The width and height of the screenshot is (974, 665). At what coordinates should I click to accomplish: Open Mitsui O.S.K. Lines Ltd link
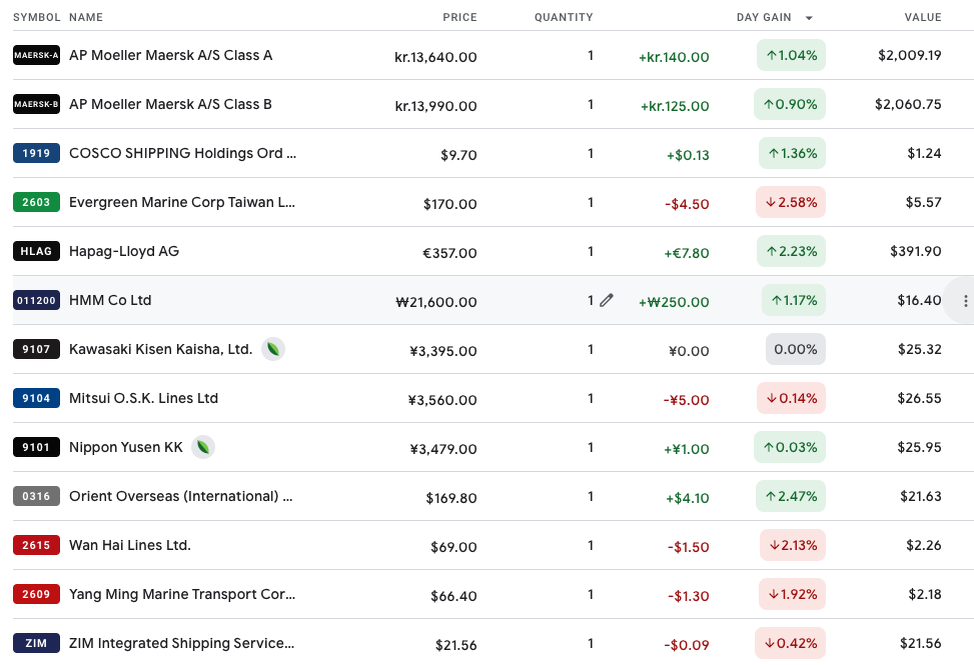tap(143, 398)
